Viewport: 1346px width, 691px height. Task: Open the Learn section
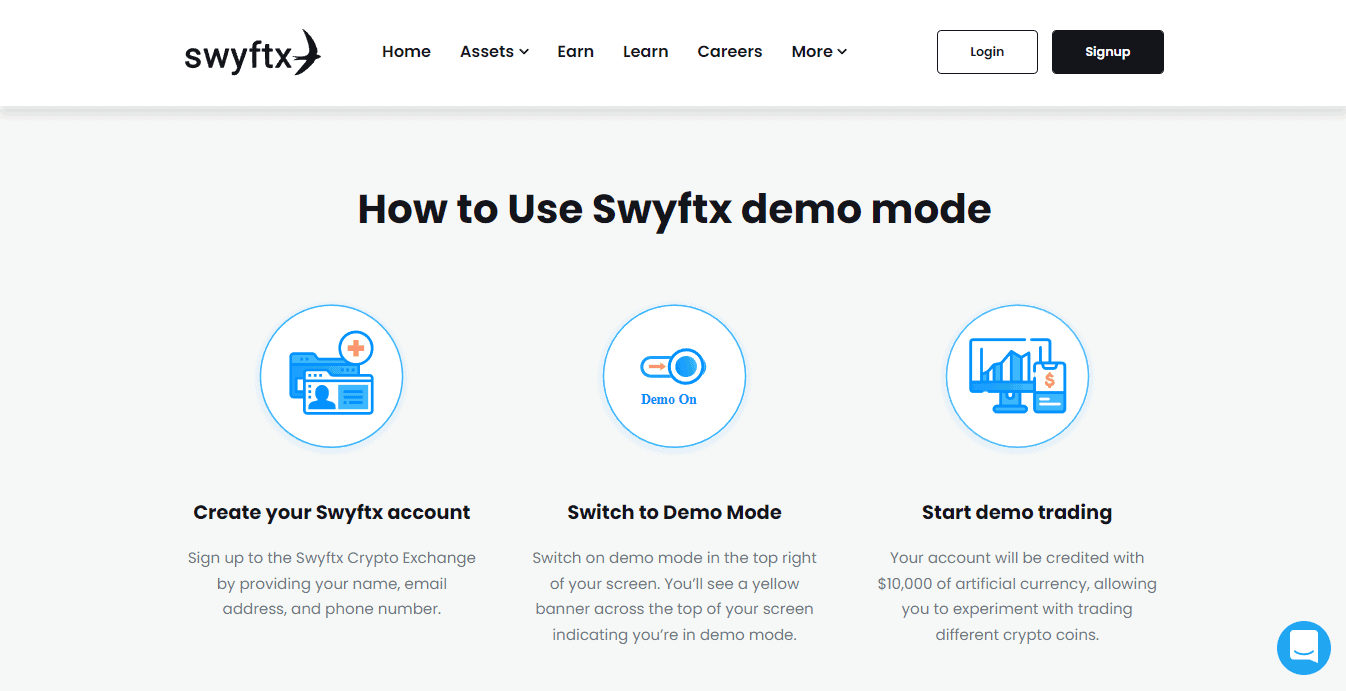(645, 52)
